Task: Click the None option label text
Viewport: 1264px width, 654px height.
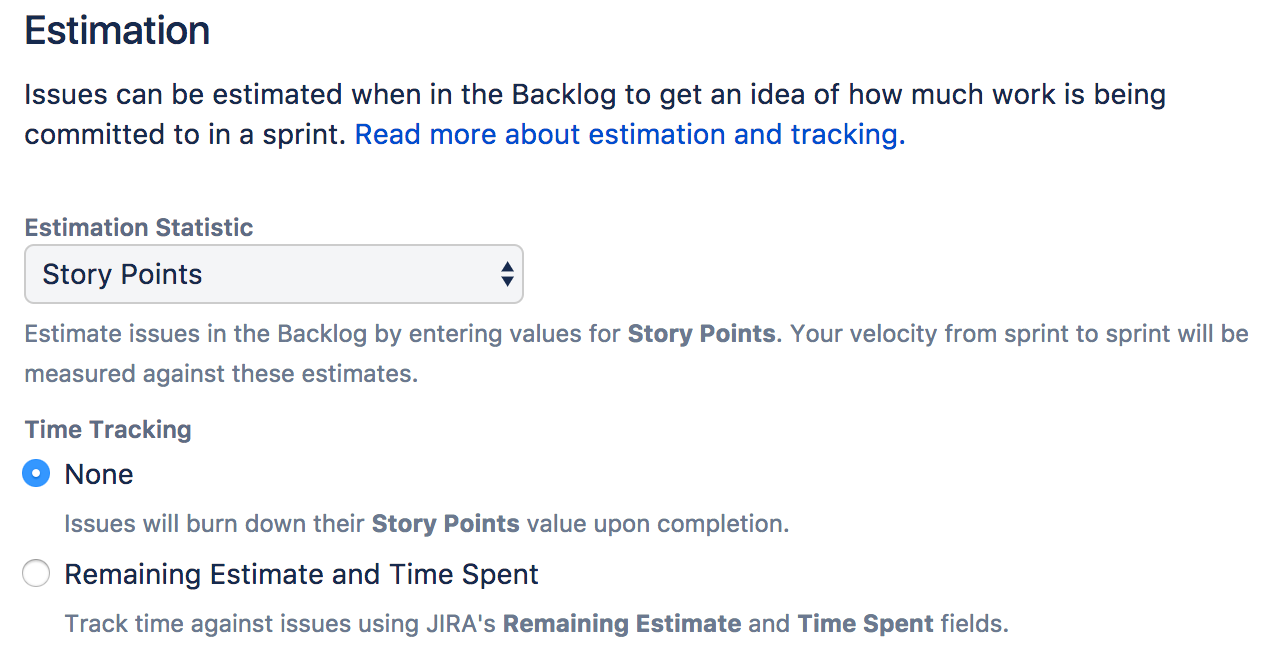Action: [x=99, y=474]
